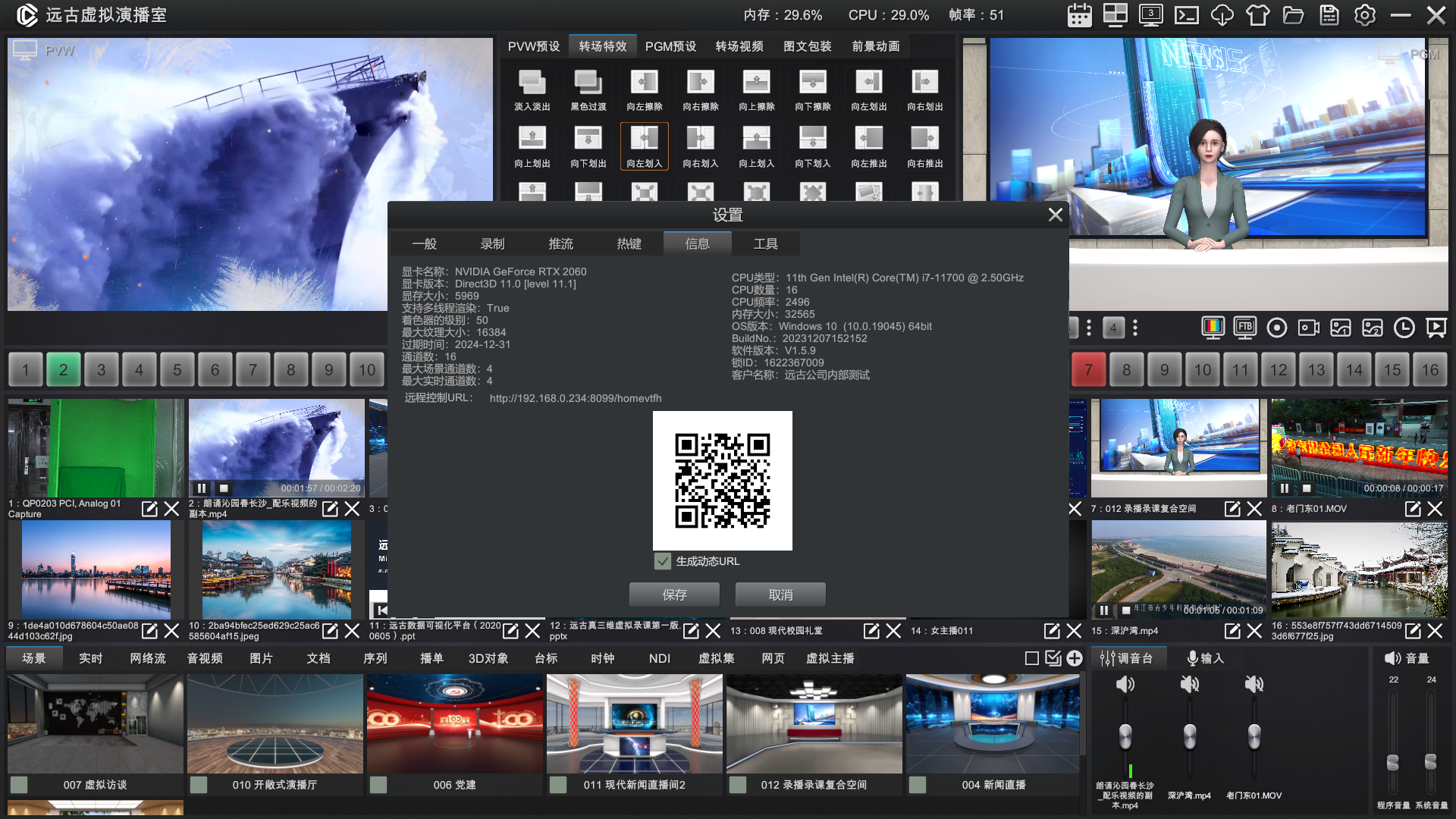Toggle the checkbox on 012 录播录课复合空间 scene
Viewport: 1456px width, 819px height.
pyautogui.click(x=738, y=785)
